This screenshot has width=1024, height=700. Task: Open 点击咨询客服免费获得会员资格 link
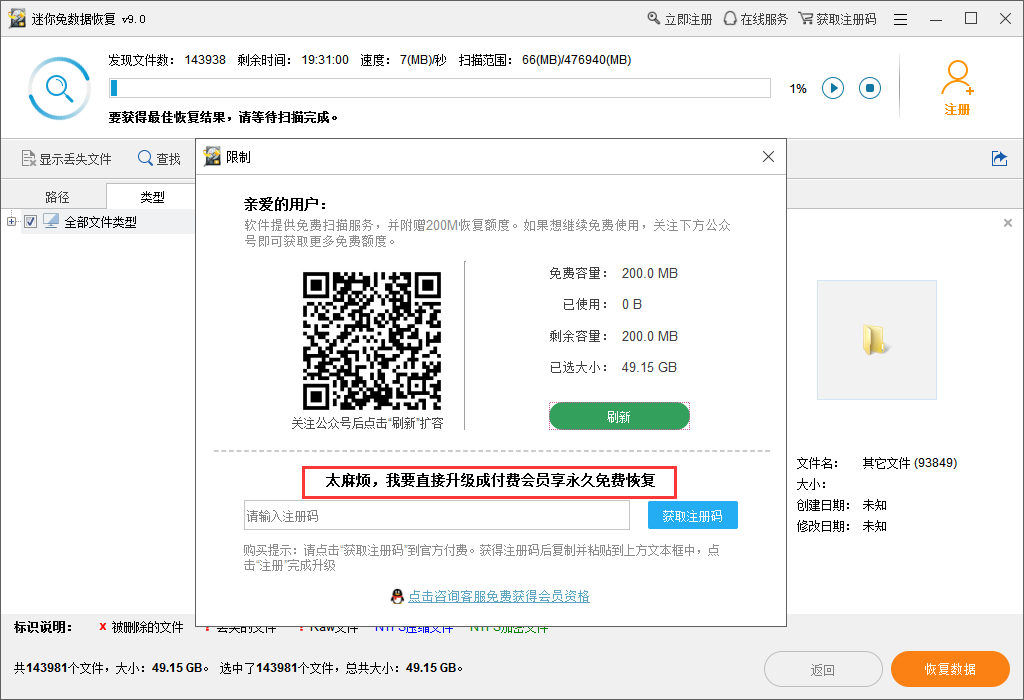click(499, 596)
